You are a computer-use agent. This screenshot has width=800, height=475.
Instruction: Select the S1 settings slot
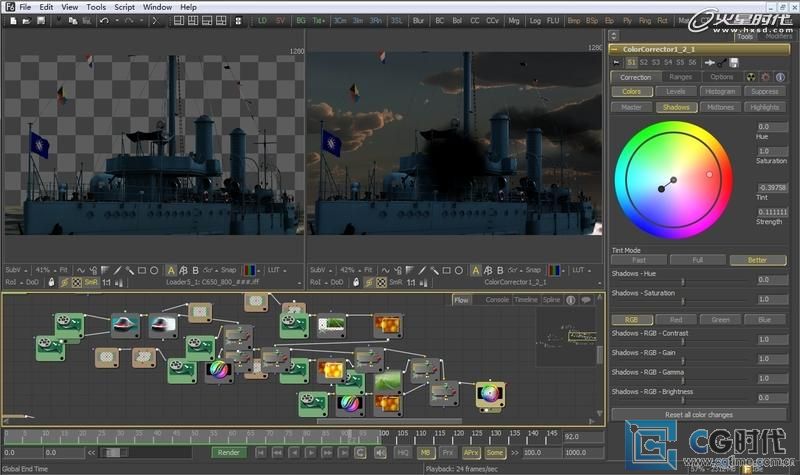(x=632, y=62)
